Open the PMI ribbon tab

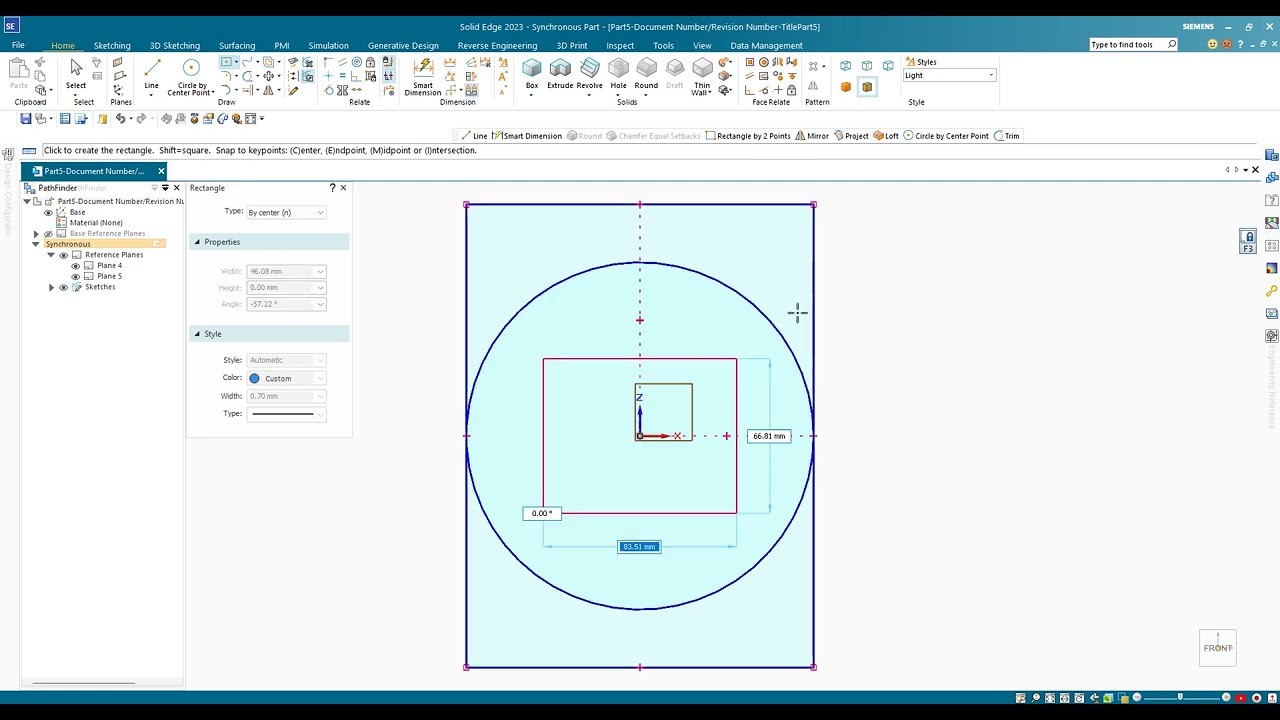282,45
